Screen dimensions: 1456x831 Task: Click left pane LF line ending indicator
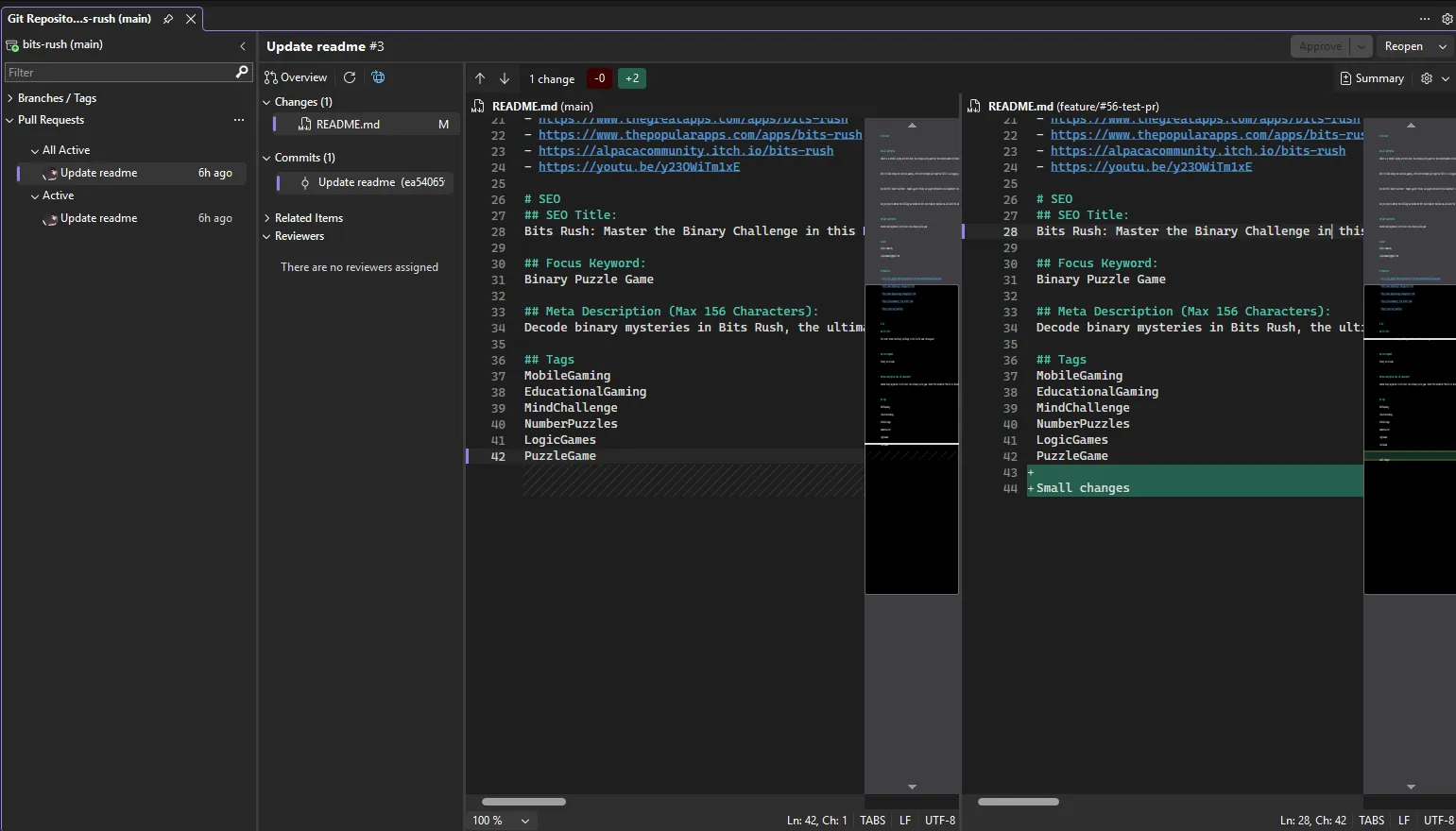pyautogui.click(x=905, y=821)
